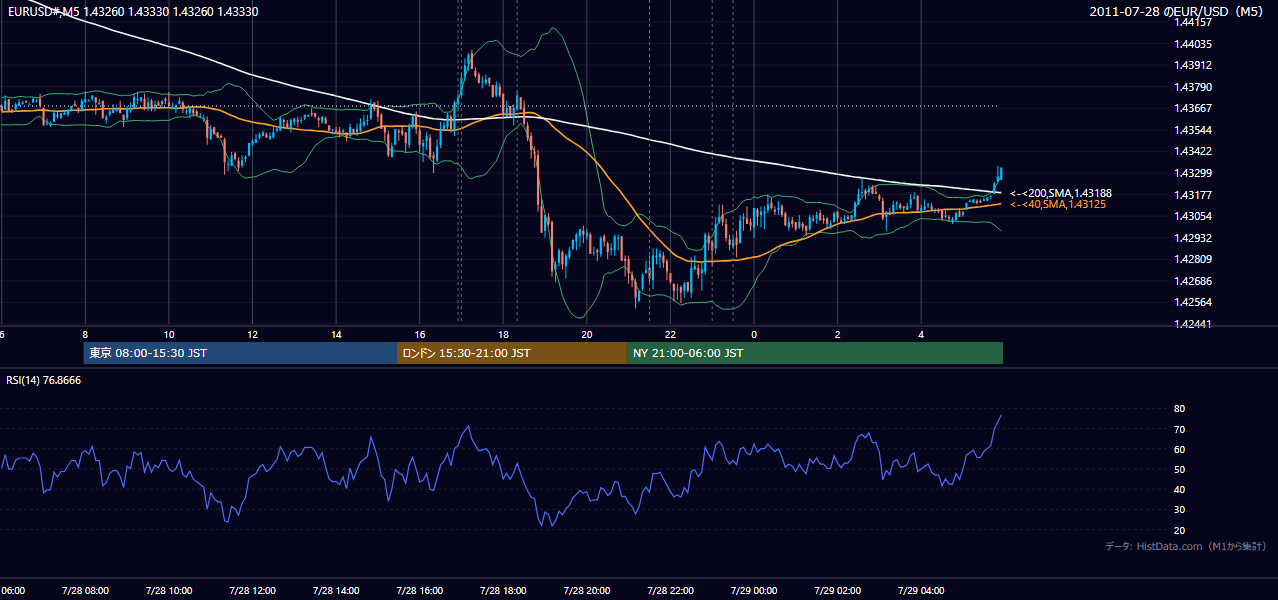Click price level 1.44035 on price axis
The image size is (1278, 600).
pyautogui.click(x=1192, y=44)
